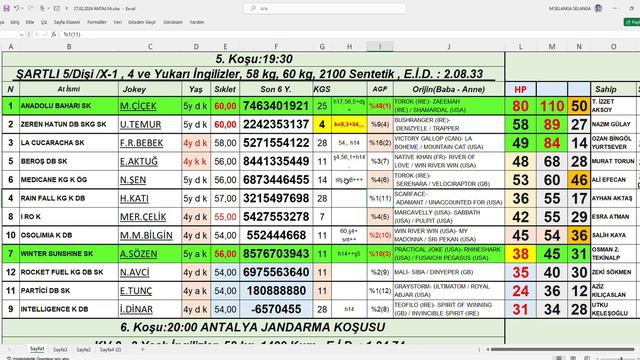The image size is (640, 360).
Task: Open jockey link İ.DİNAR
Action: point(136,309)
